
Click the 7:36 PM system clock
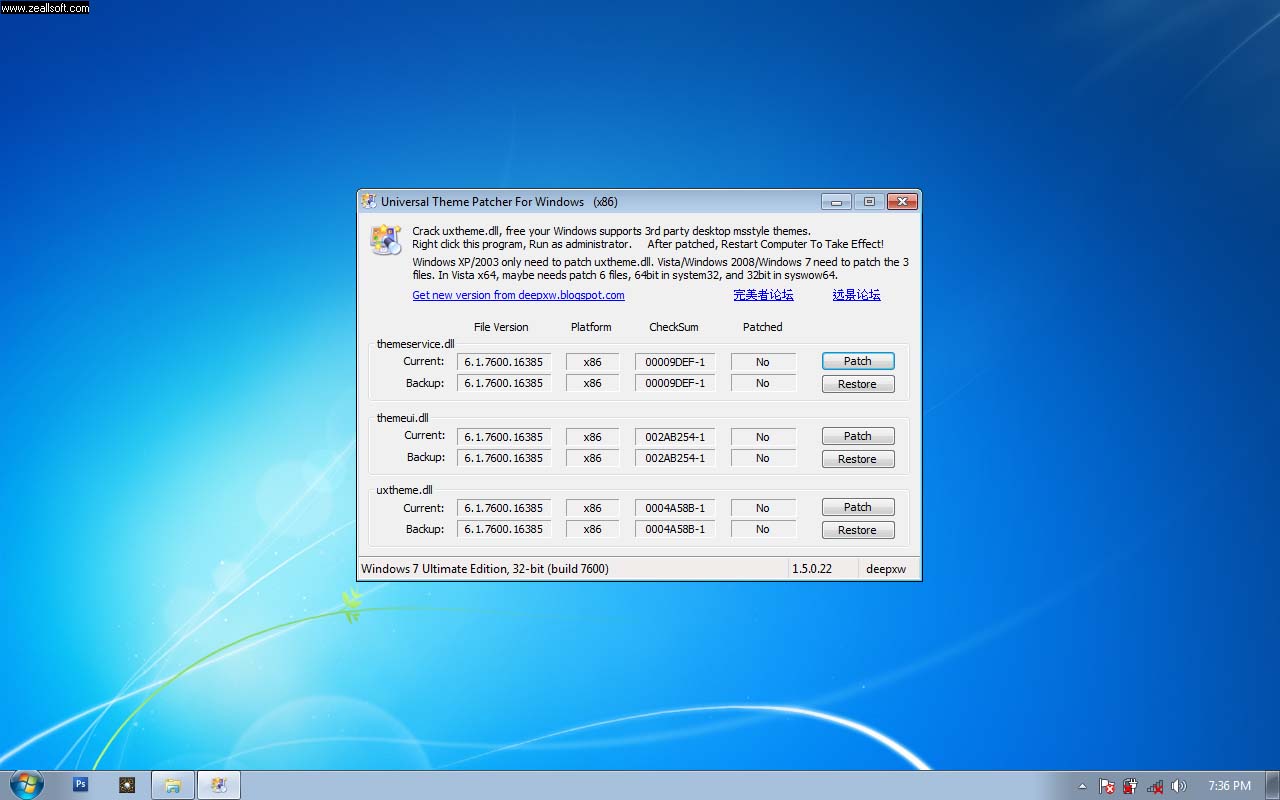coord(1229,786)
